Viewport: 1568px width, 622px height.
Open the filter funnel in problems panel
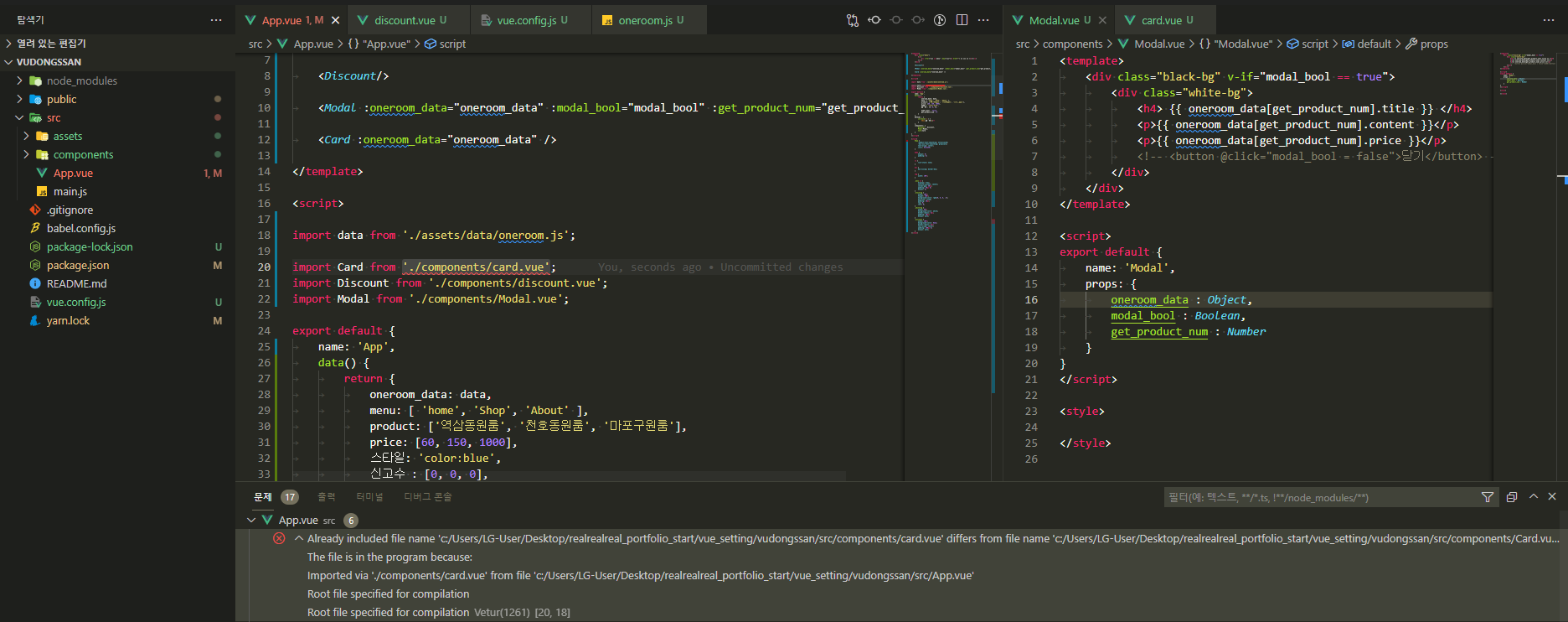(x=1488, y=497)
